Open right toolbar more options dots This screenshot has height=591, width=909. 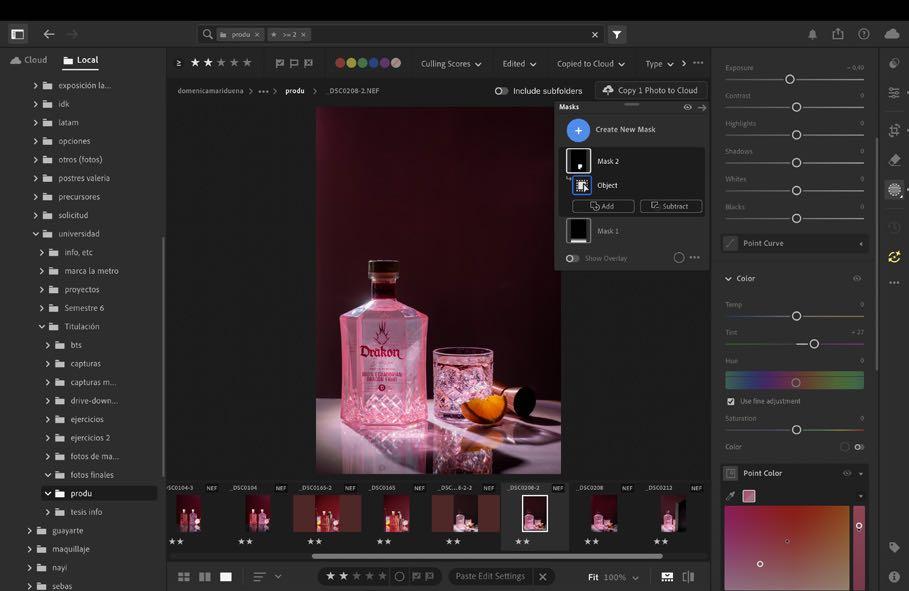click(895, 283)
